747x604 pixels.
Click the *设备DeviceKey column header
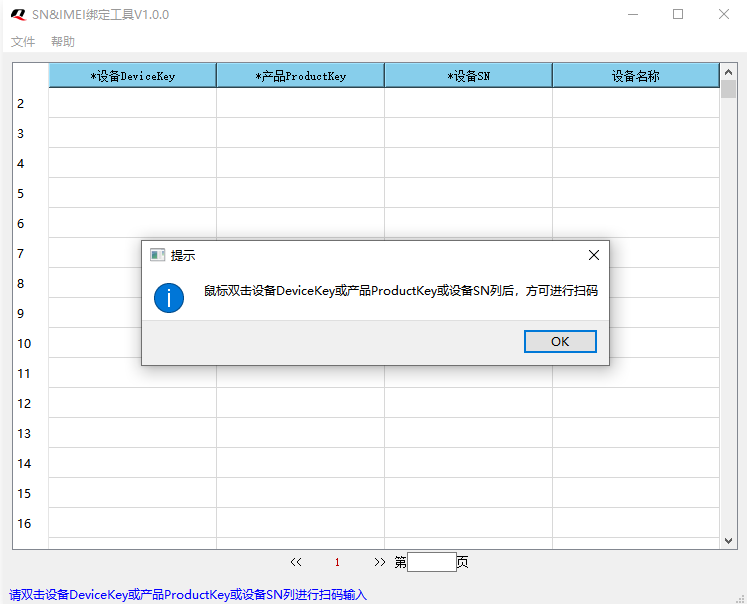[x=132, y=76]
